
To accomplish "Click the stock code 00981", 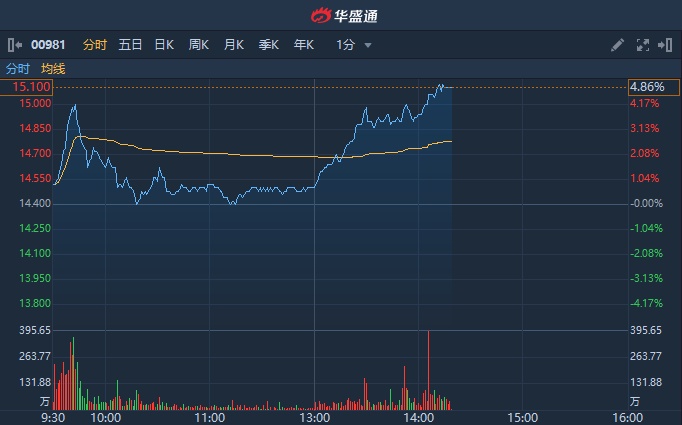I will coord(48,45).
